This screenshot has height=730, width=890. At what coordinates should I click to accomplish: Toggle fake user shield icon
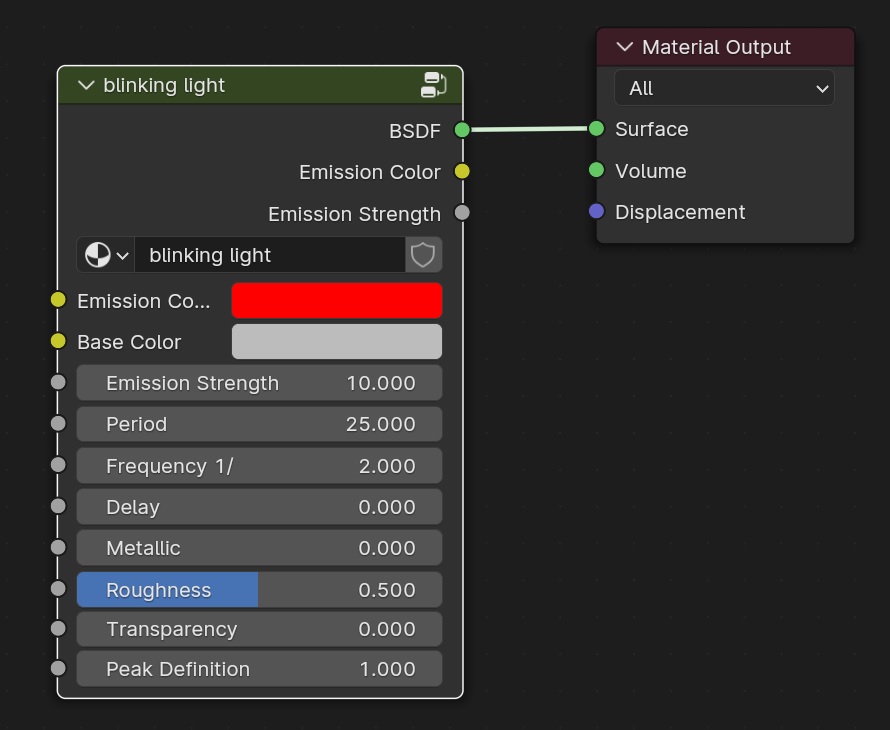423,255
